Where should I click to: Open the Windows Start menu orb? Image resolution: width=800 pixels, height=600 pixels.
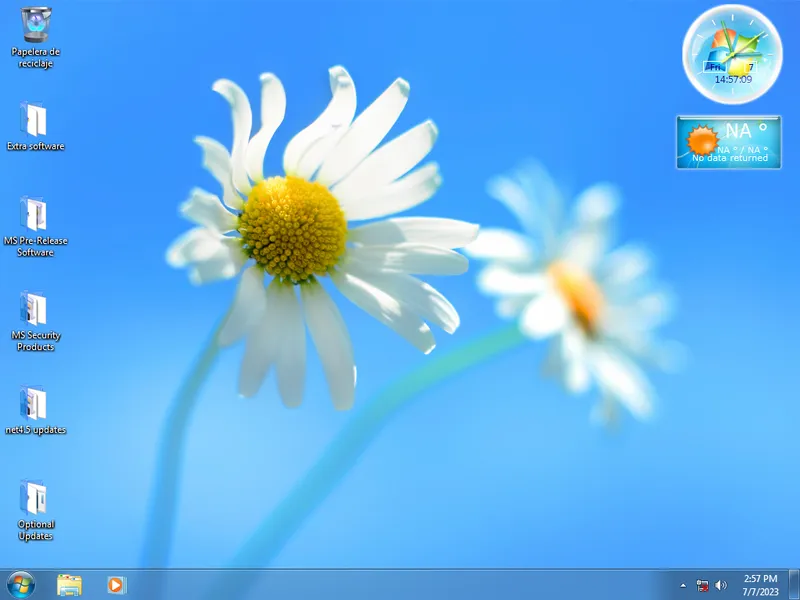(21, 585)
